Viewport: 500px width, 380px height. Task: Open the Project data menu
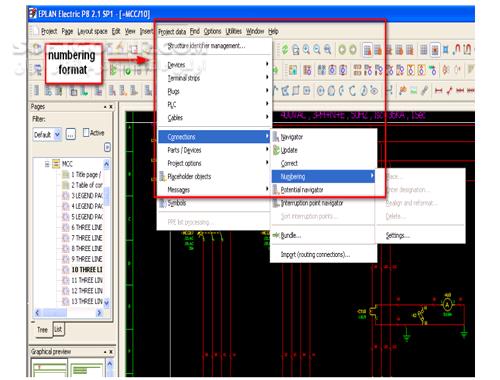[x=172, y=31]
